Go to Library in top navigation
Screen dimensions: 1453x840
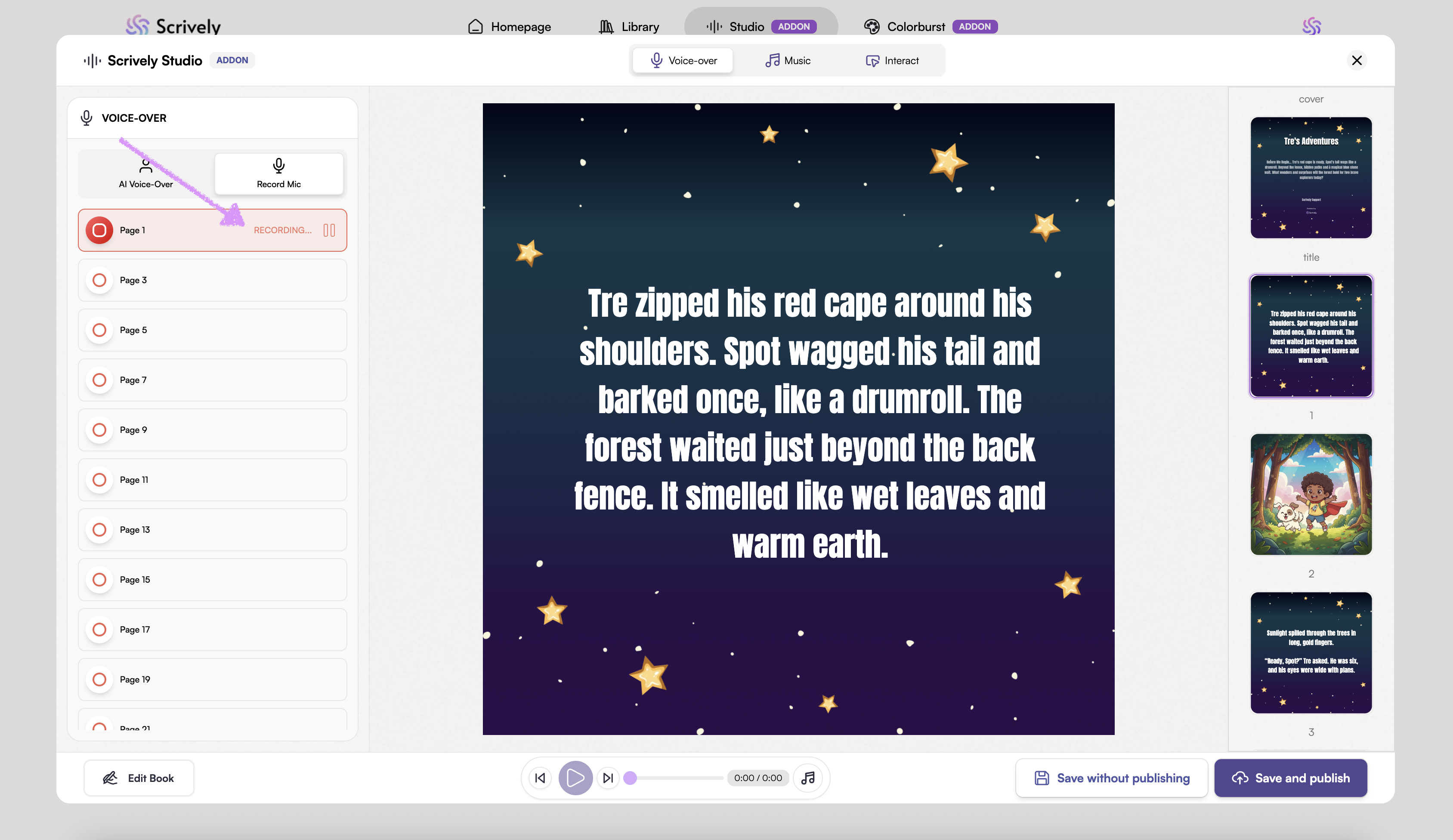[x=628, y=27]
